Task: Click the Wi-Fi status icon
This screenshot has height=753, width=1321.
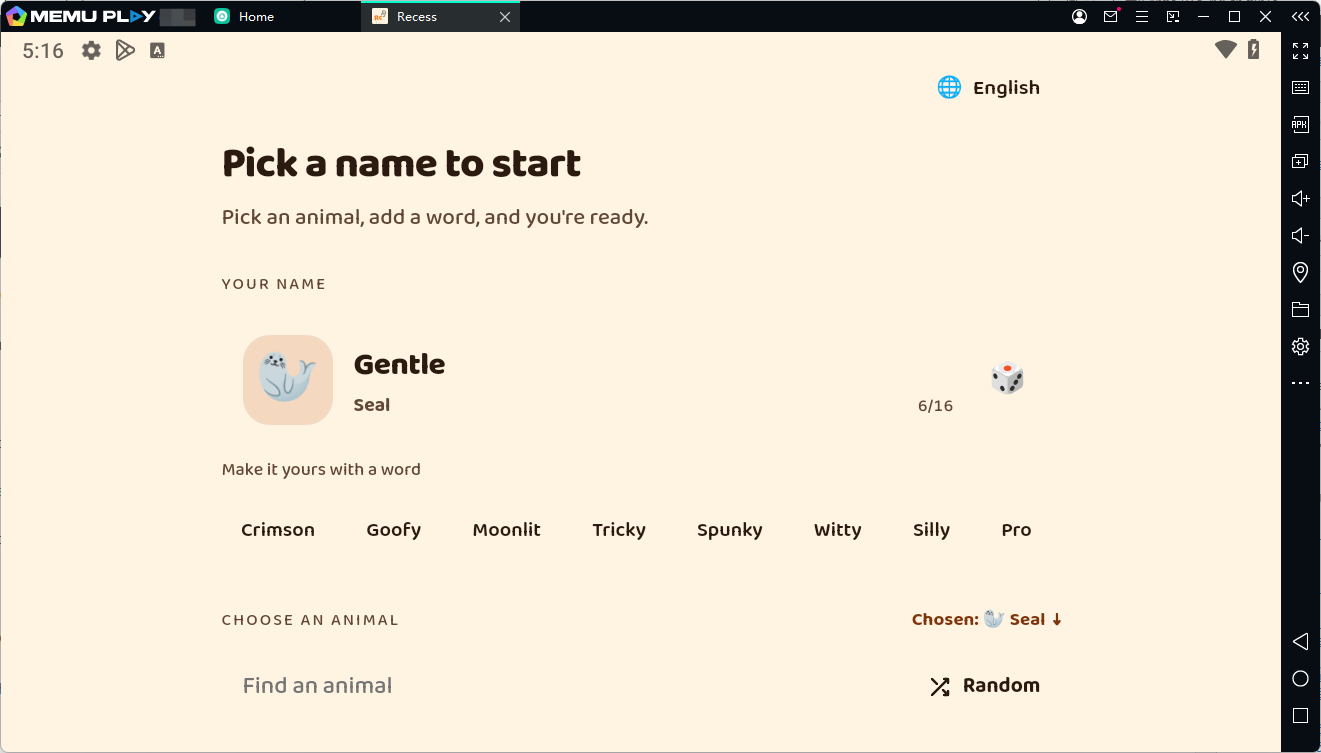Action: point(1226,50)
